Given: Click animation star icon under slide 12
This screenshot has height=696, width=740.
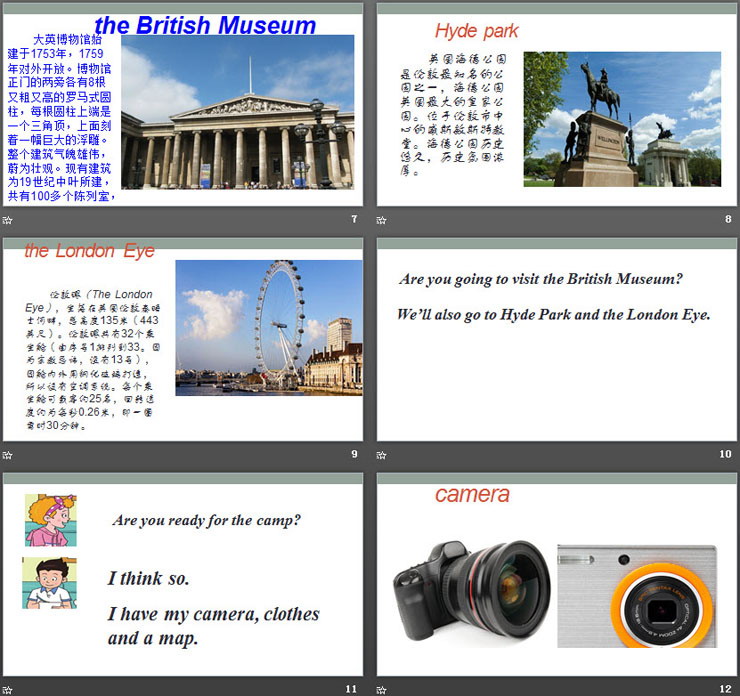Looking at the screenshot, I should (381, 690).
